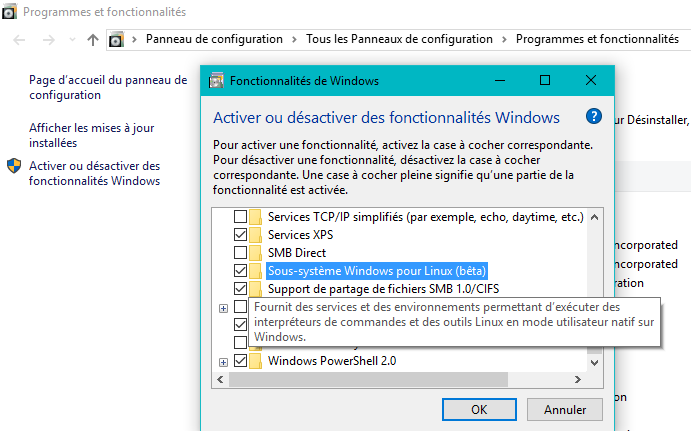Check the SMB Direct checkbox
The height and width of the screenshot is (431, 691).
pos(240,253)
